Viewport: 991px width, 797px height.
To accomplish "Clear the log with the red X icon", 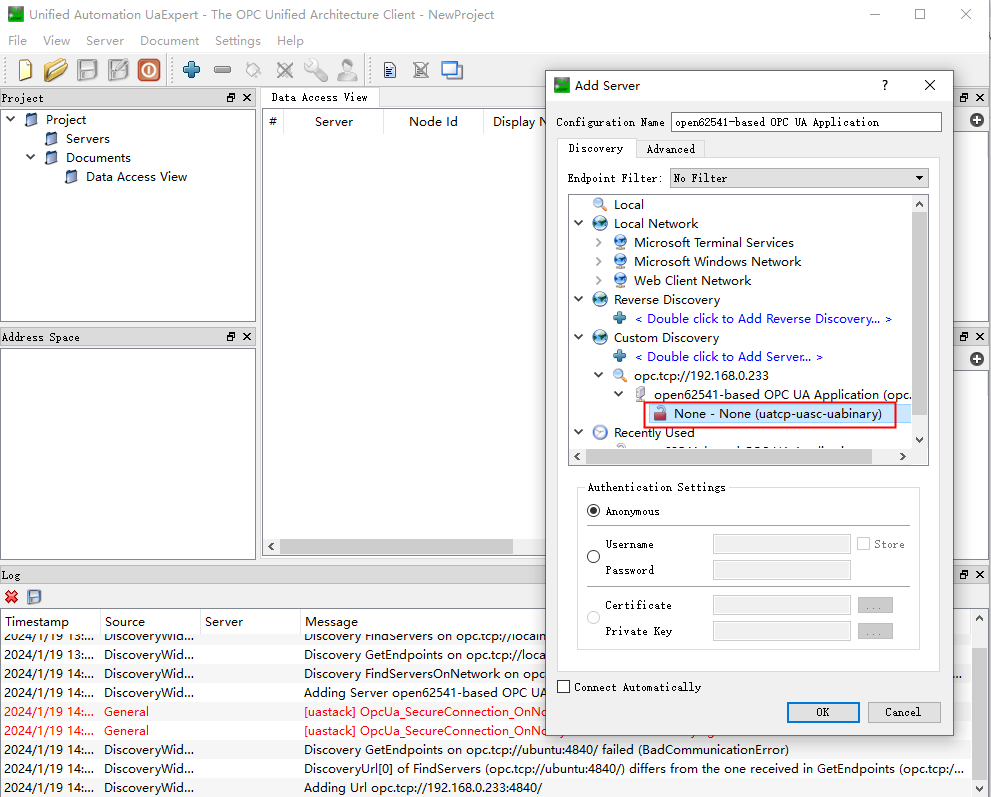I will click(12, 597).
